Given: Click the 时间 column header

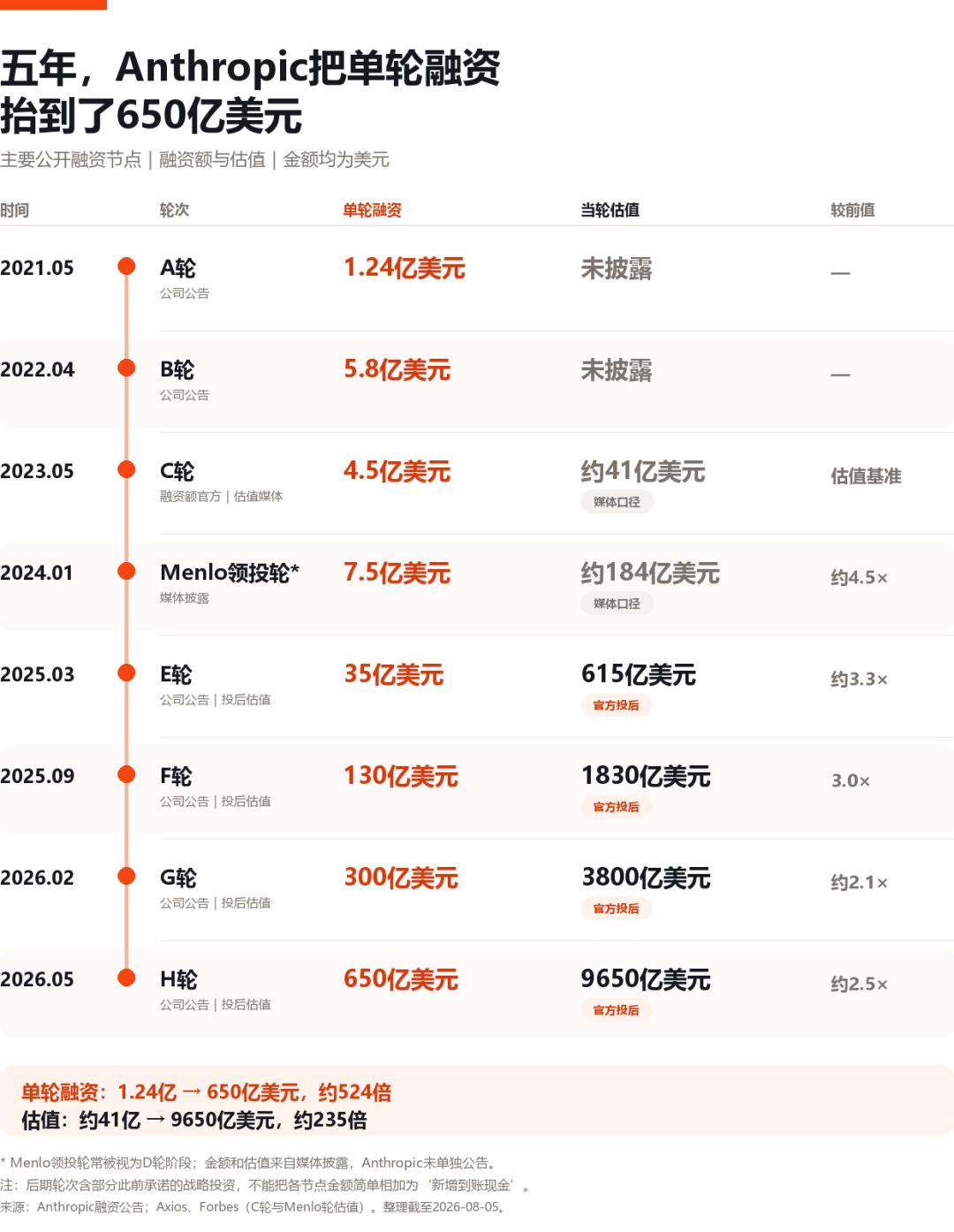Looking at the screenshot, I should coord(15,210).
